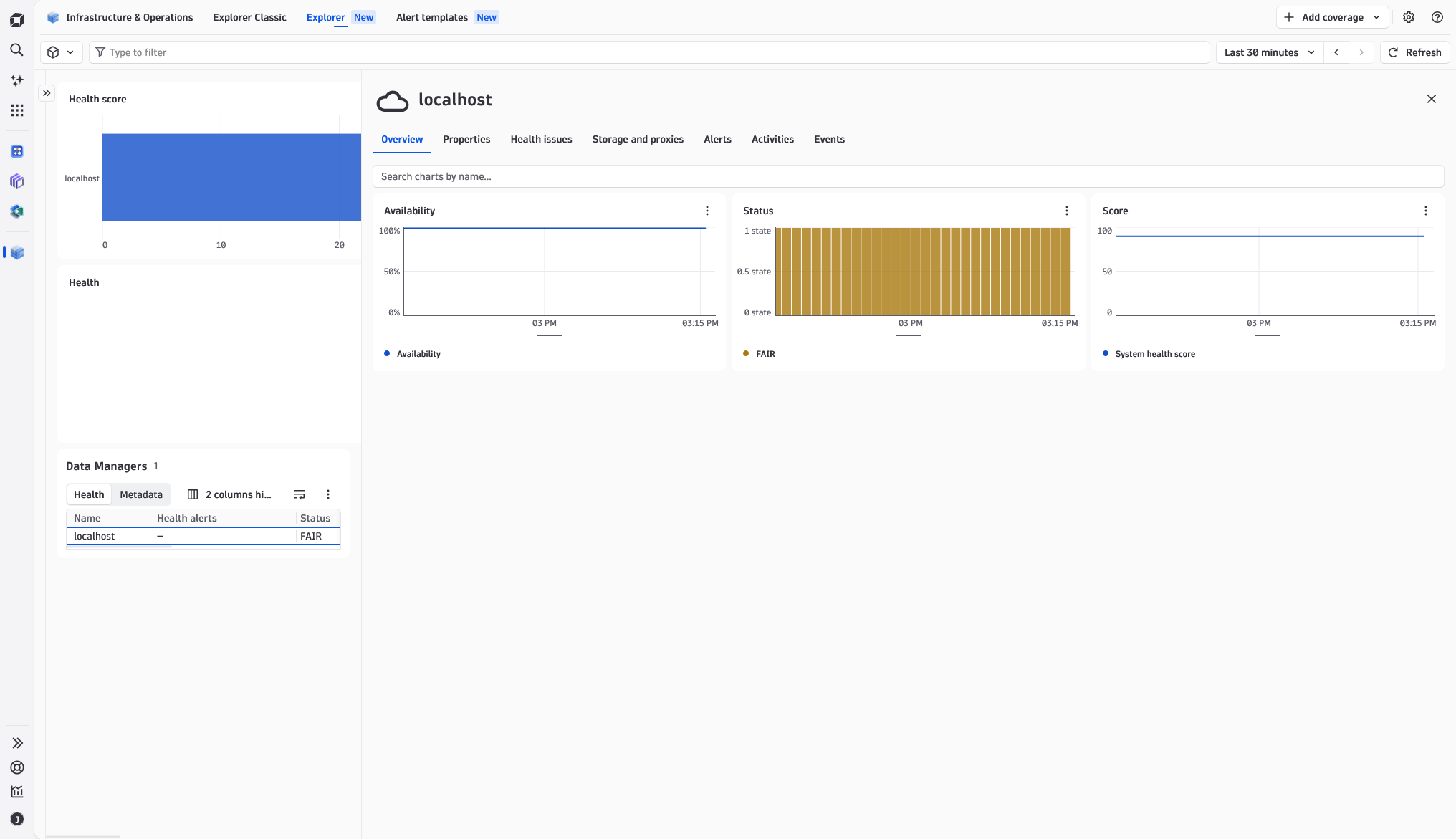Switch to the Health issues tab

click(x=541, y=139)
